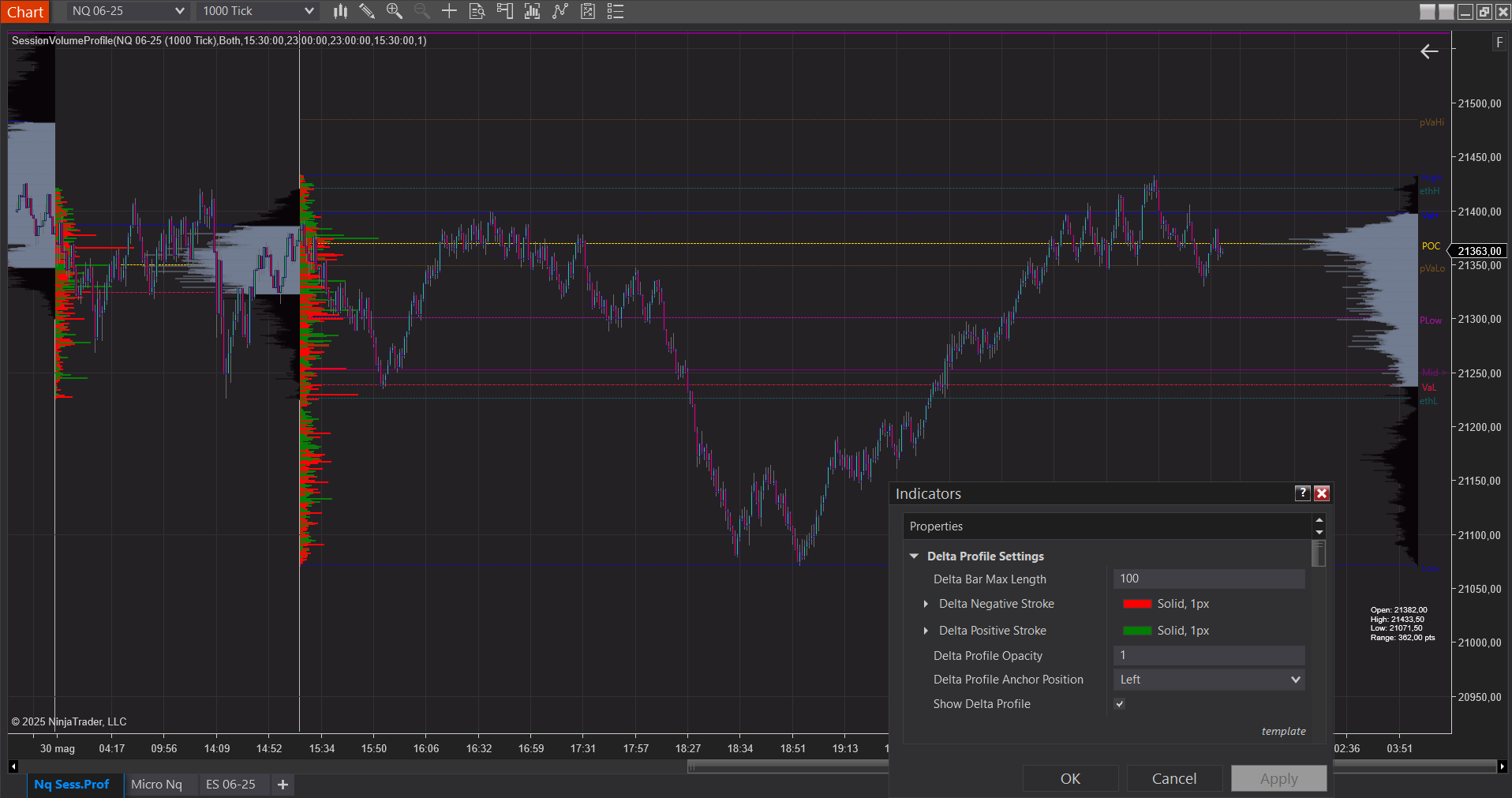This screenshot has width=1512, height=798.
Task: Click OK in the Indicators dialog
Action: (1070, 779)
